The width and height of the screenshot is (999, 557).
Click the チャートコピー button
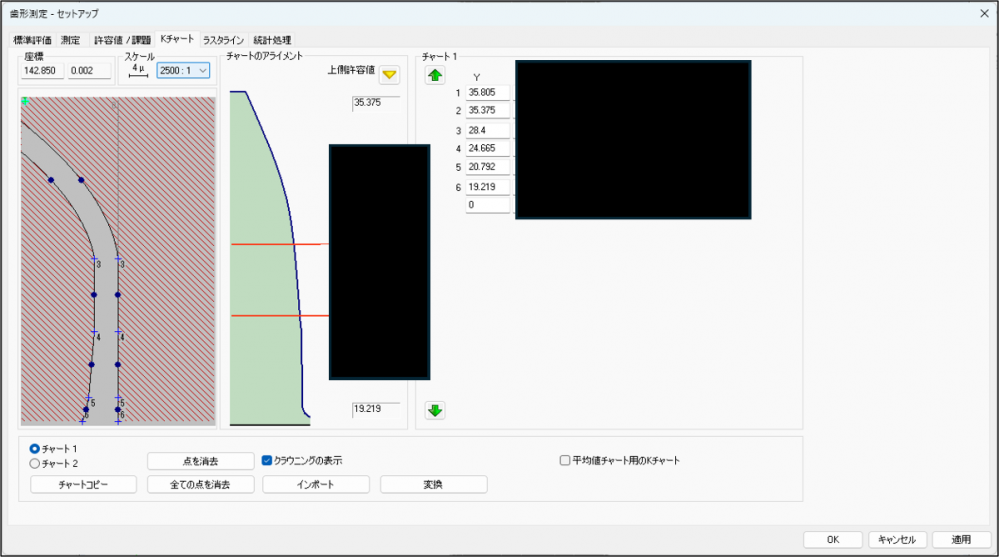[x=83, y=484]
